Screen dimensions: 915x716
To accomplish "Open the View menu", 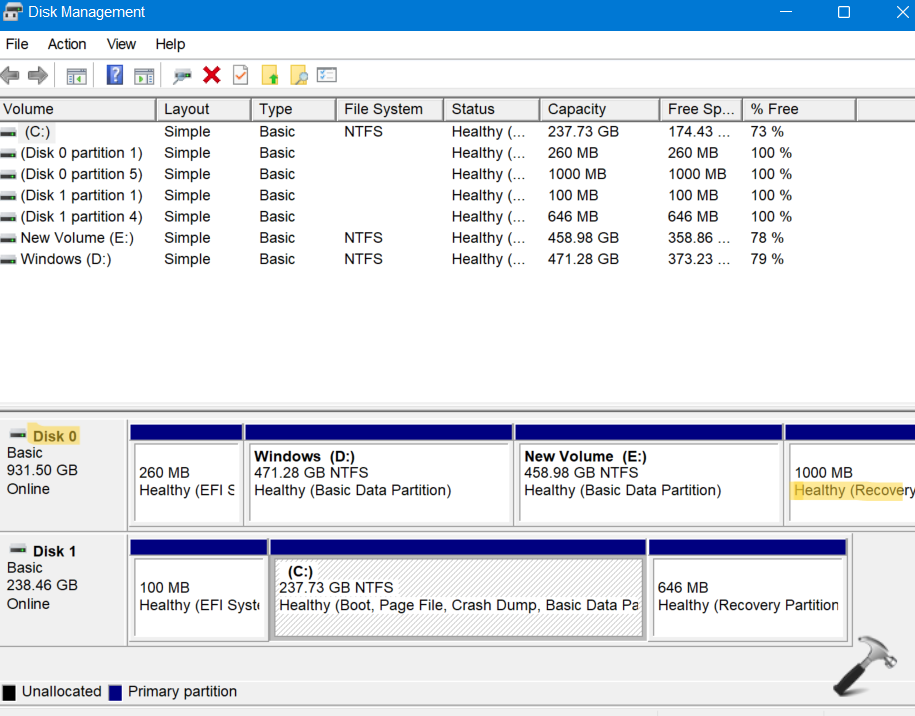I will 121,44.
